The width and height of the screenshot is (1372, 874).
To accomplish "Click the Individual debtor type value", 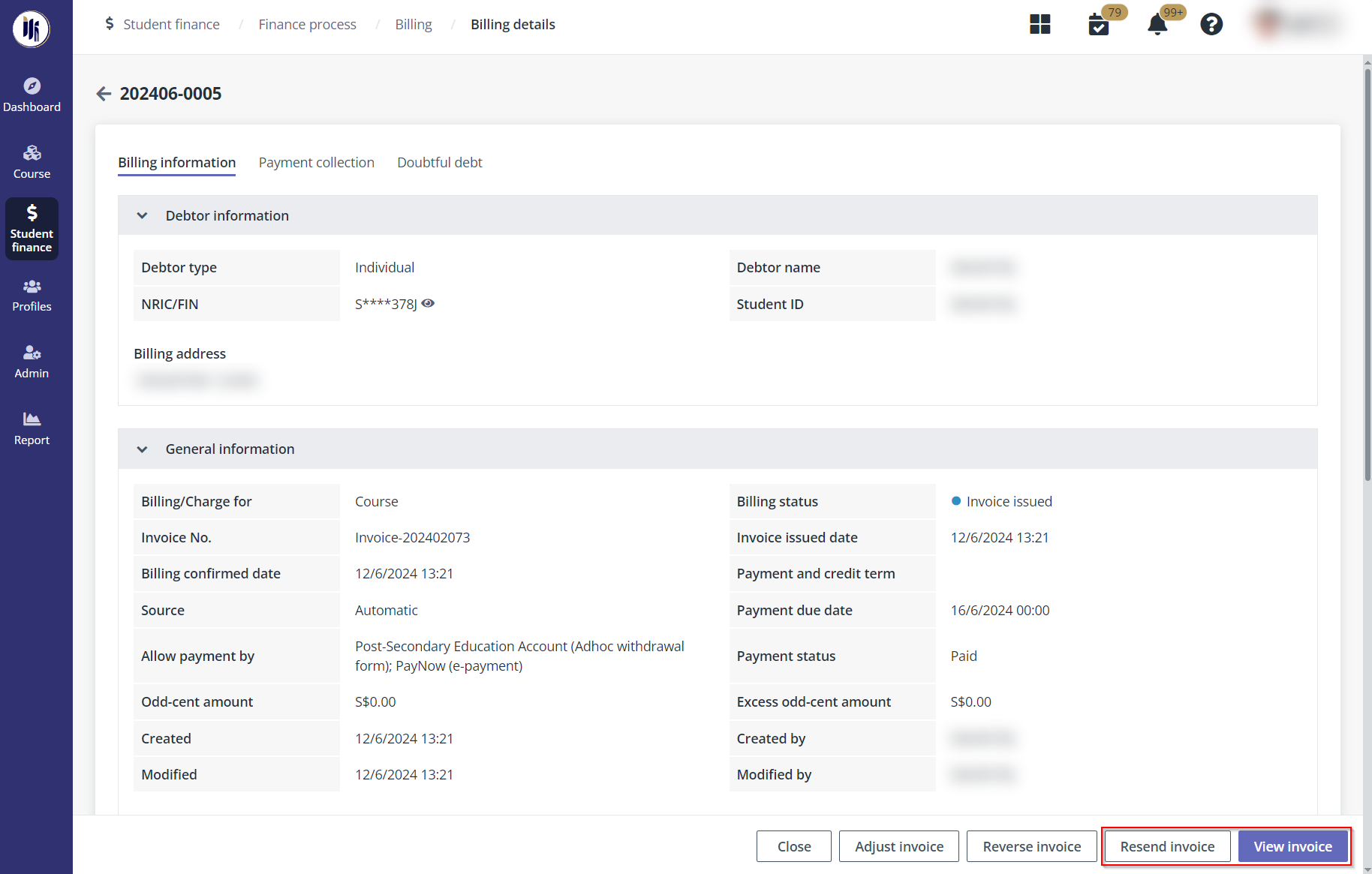I will tap(385, 268).
